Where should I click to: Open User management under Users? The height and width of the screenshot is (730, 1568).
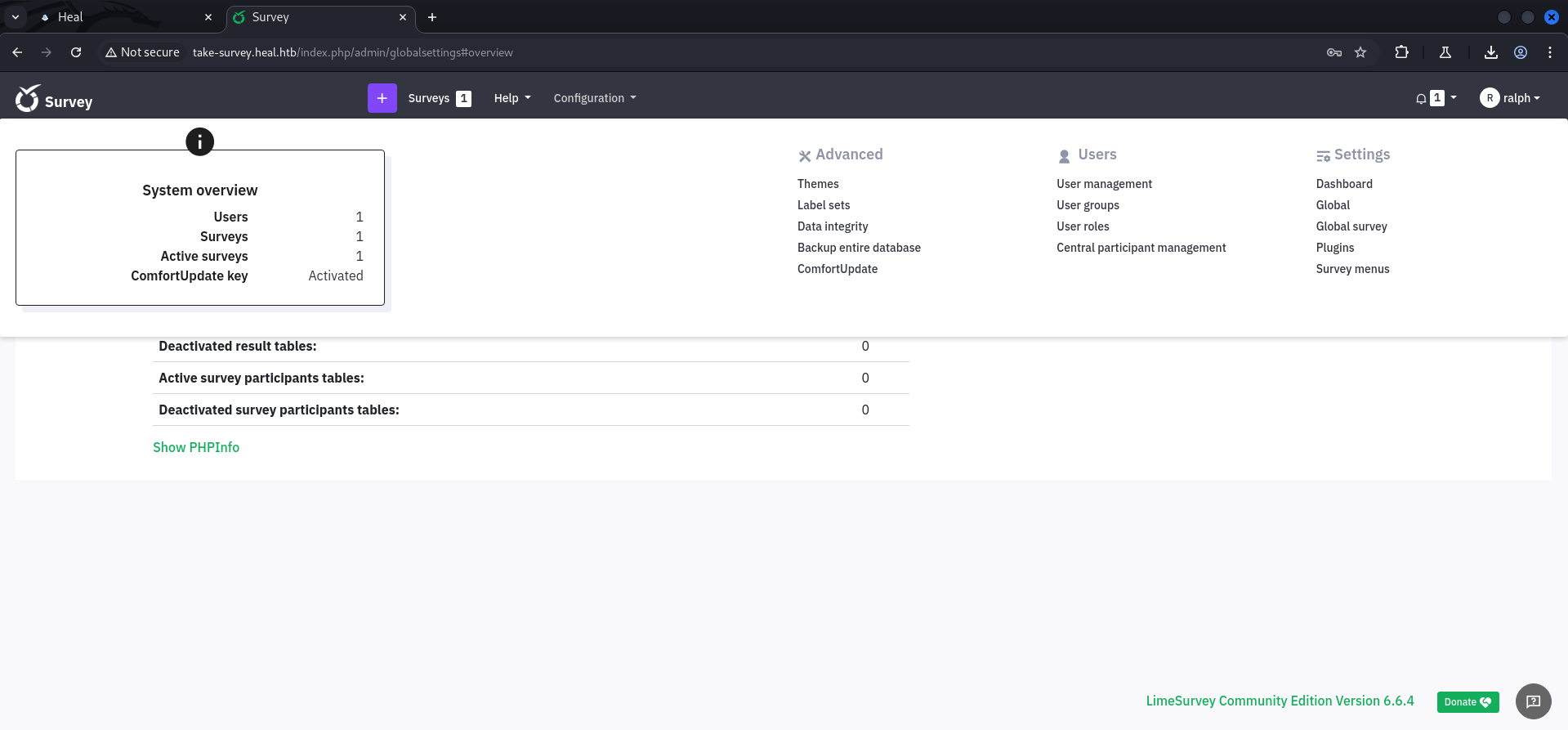pyautogui.click(x=1104, y=184)
